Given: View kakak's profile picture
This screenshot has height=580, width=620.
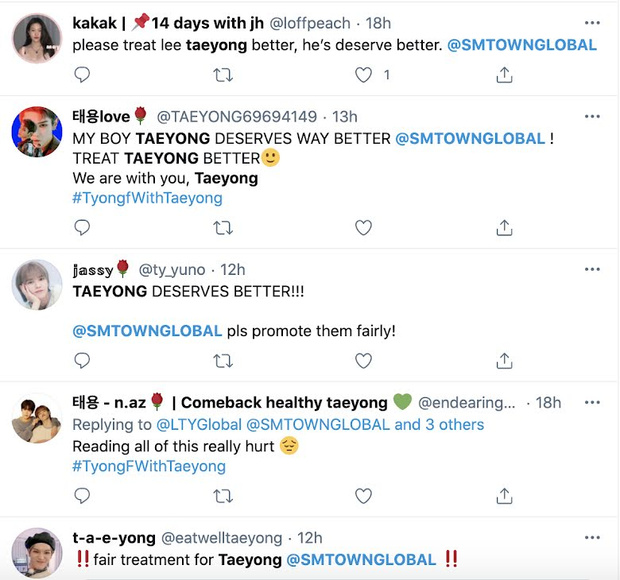Looking at the screenshot, I should pyautogui.click(x=37, y=38).
